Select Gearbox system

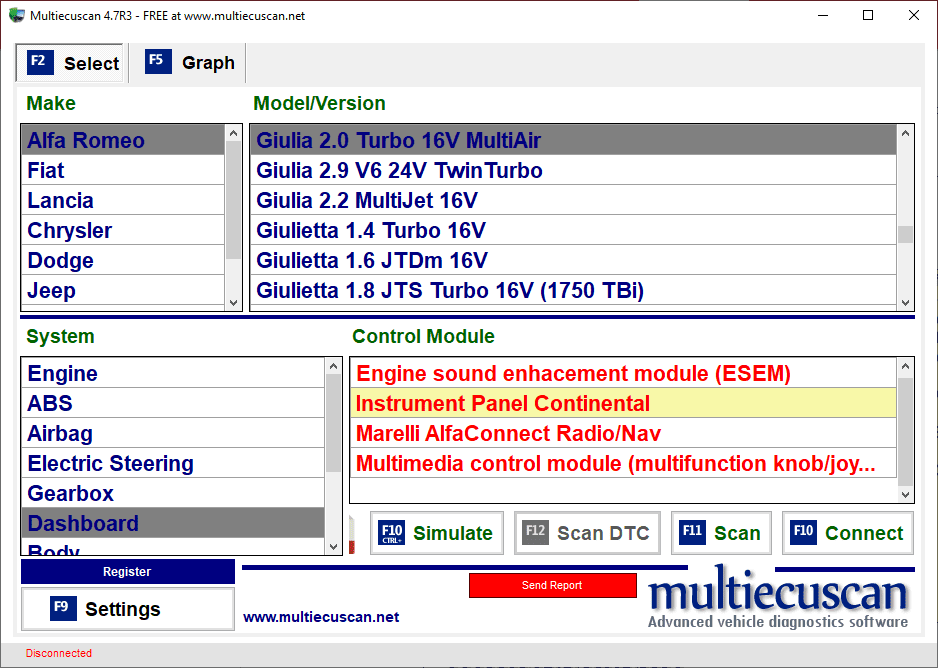click(x=173, y=492)
